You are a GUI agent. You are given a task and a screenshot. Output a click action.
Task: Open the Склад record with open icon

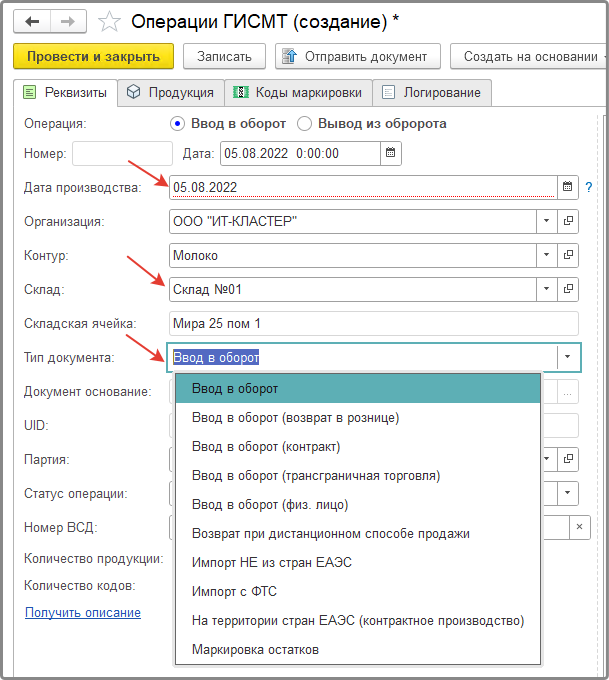pyautogui.click(x=568, y=289)
